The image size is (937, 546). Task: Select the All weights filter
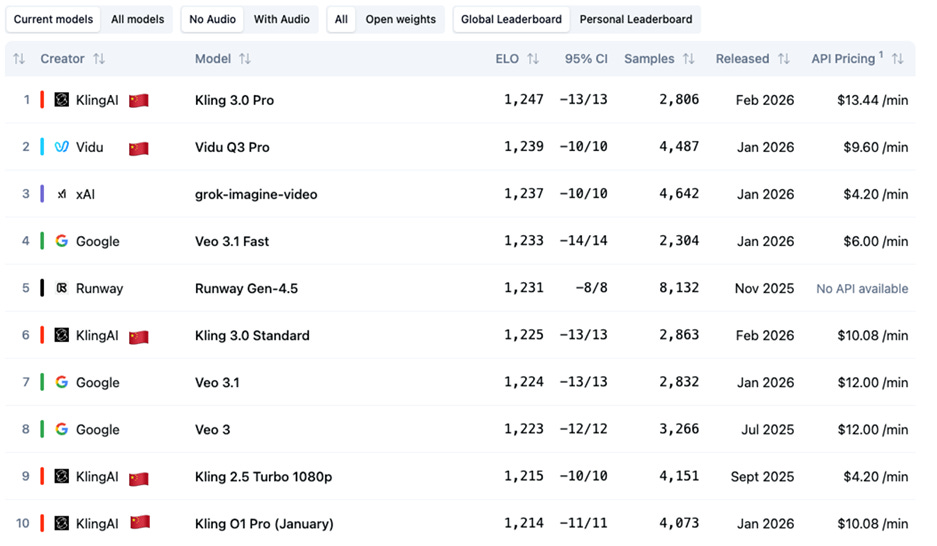coord(341,19)
